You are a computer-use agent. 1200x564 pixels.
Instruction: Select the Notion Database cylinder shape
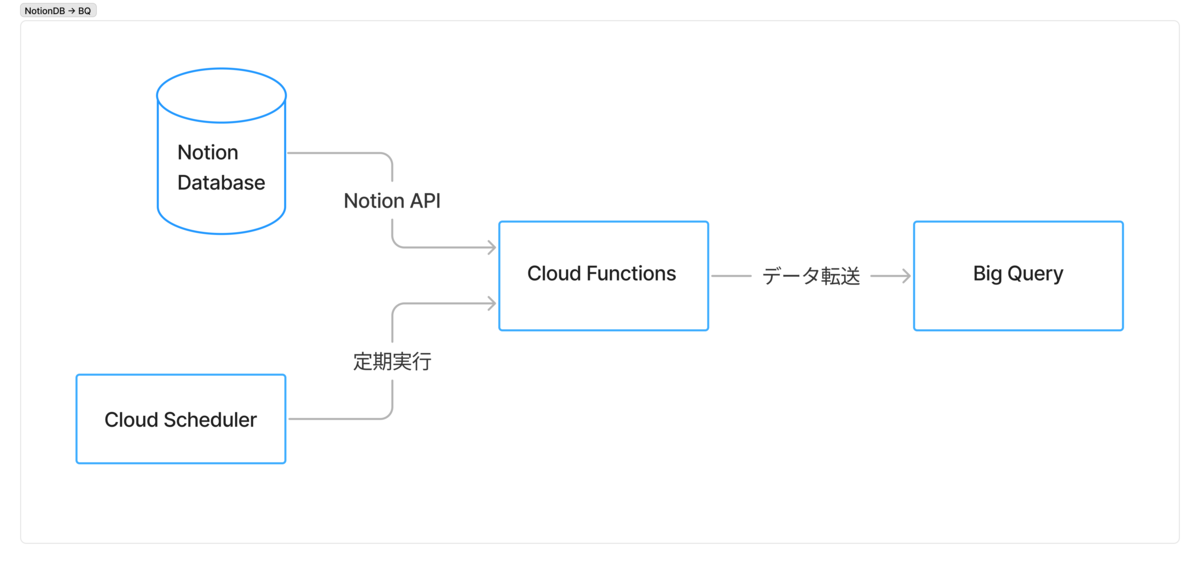pyautogui.click(x=221, y=151)
